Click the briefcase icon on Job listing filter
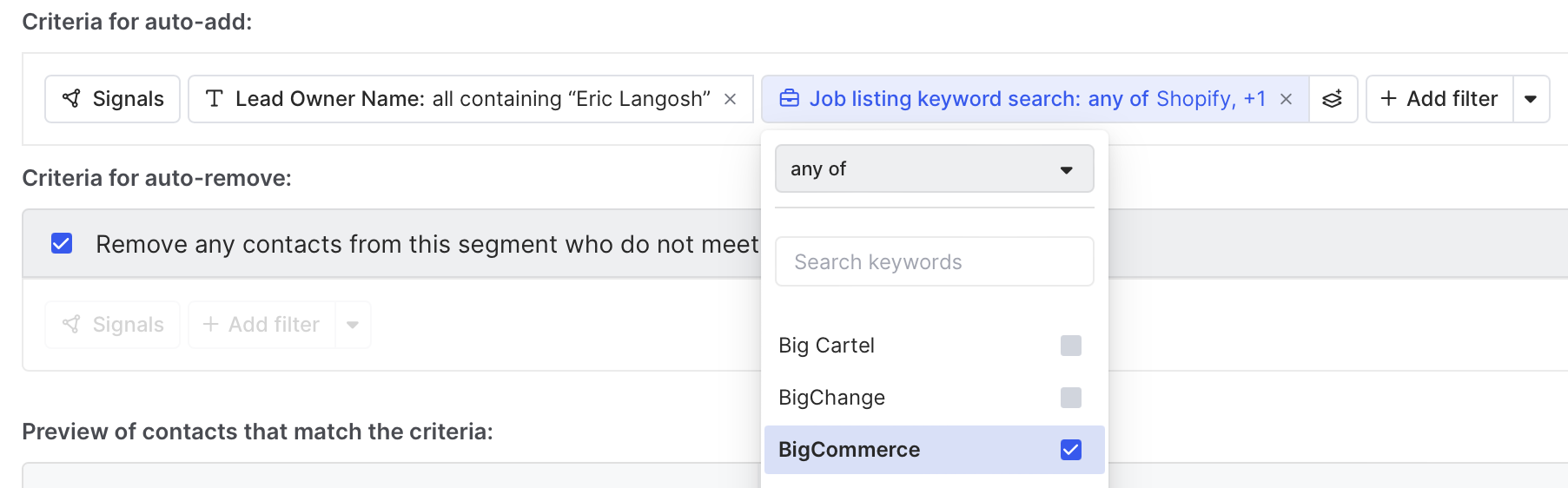Screen dimensions: 1568x488 click(789, 99)
